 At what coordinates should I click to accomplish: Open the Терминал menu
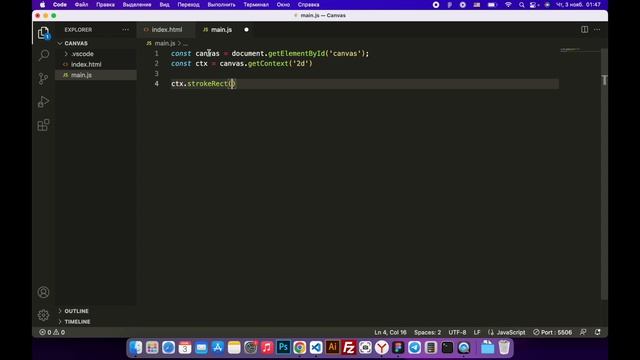pyautogui.click(x=256, y=5)
